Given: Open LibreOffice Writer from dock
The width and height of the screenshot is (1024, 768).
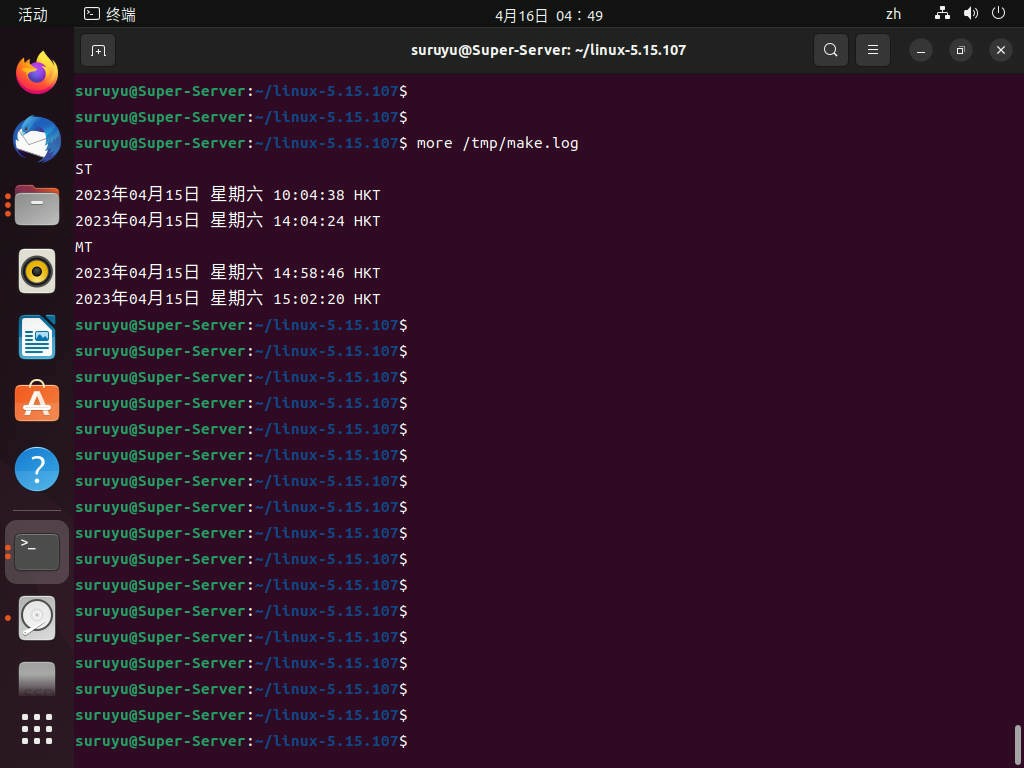Looking at the screenshot, I should click(37, 337).
